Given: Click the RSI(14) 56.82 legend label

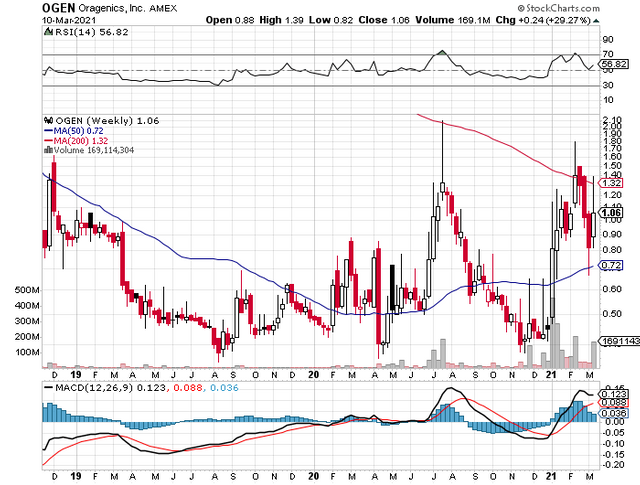Looking at the screenshot, I should [x=91, y=32].
